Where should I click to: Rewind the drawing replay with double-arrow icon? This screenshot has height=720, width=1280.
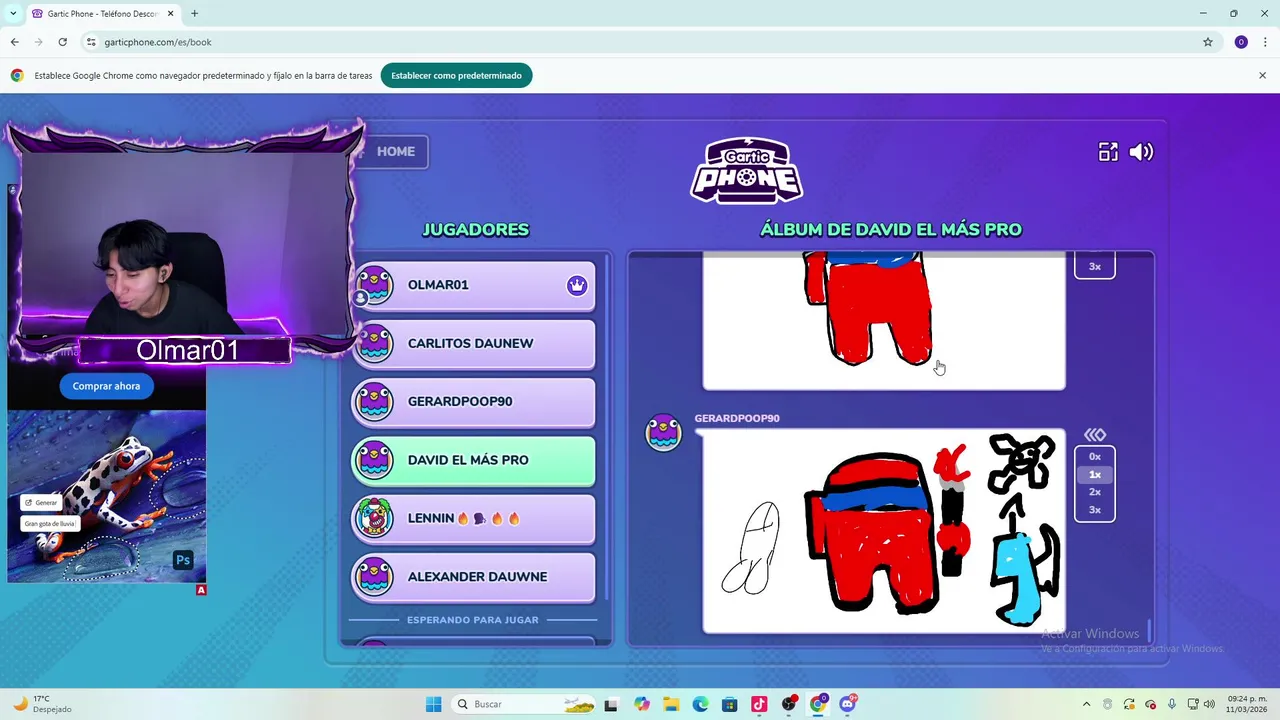tap(1095, 435)
